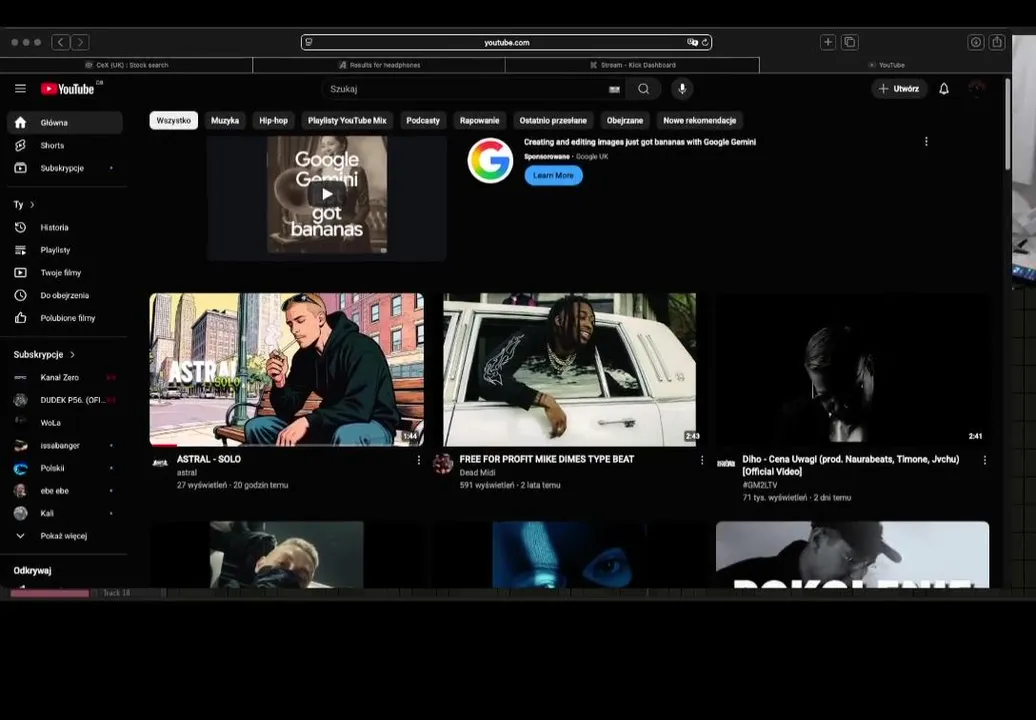Viewport: 1036px width, 720px height.
Task: Open Shorts in the sidebar
Action: pyautogui.click(x=65, y=145)
